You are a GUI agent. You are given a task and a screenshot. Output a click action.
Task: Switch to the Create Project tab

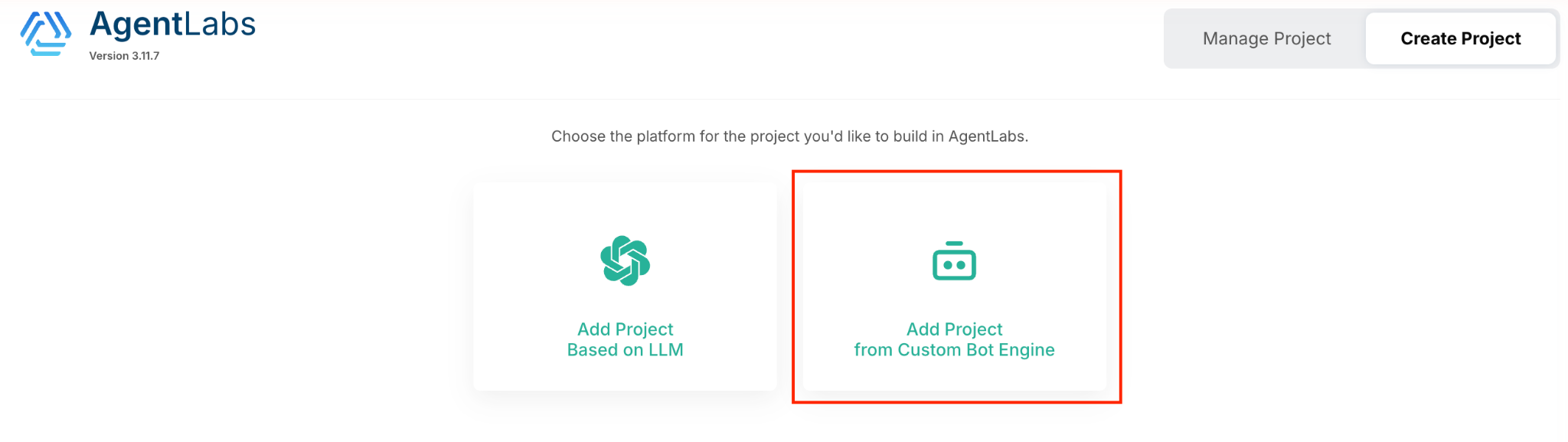pos(1460,38)
